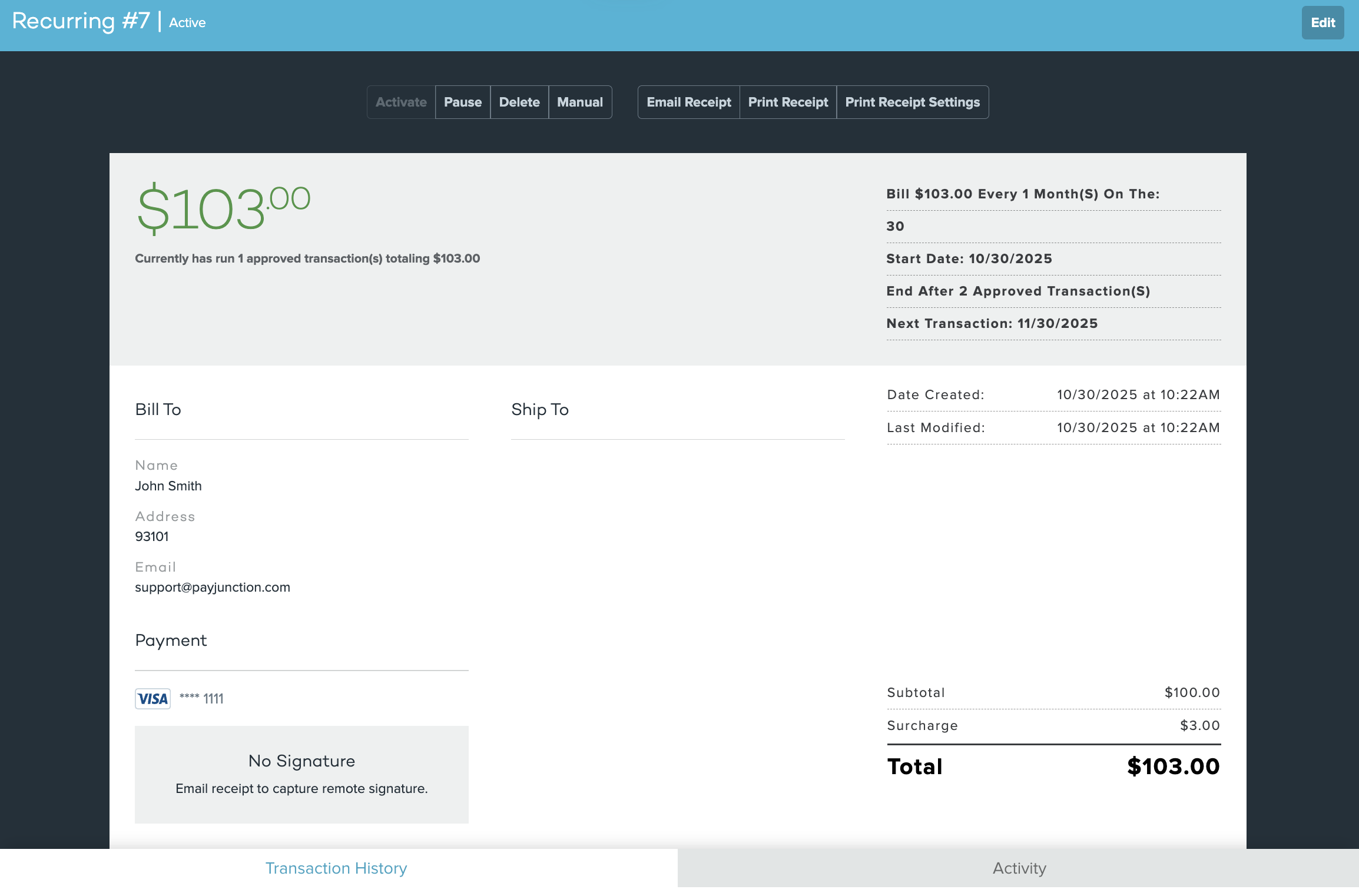The height and width of the screenshot is (896, 1359).
Task: Click Email Receipt button
Action: coord(689,102)
